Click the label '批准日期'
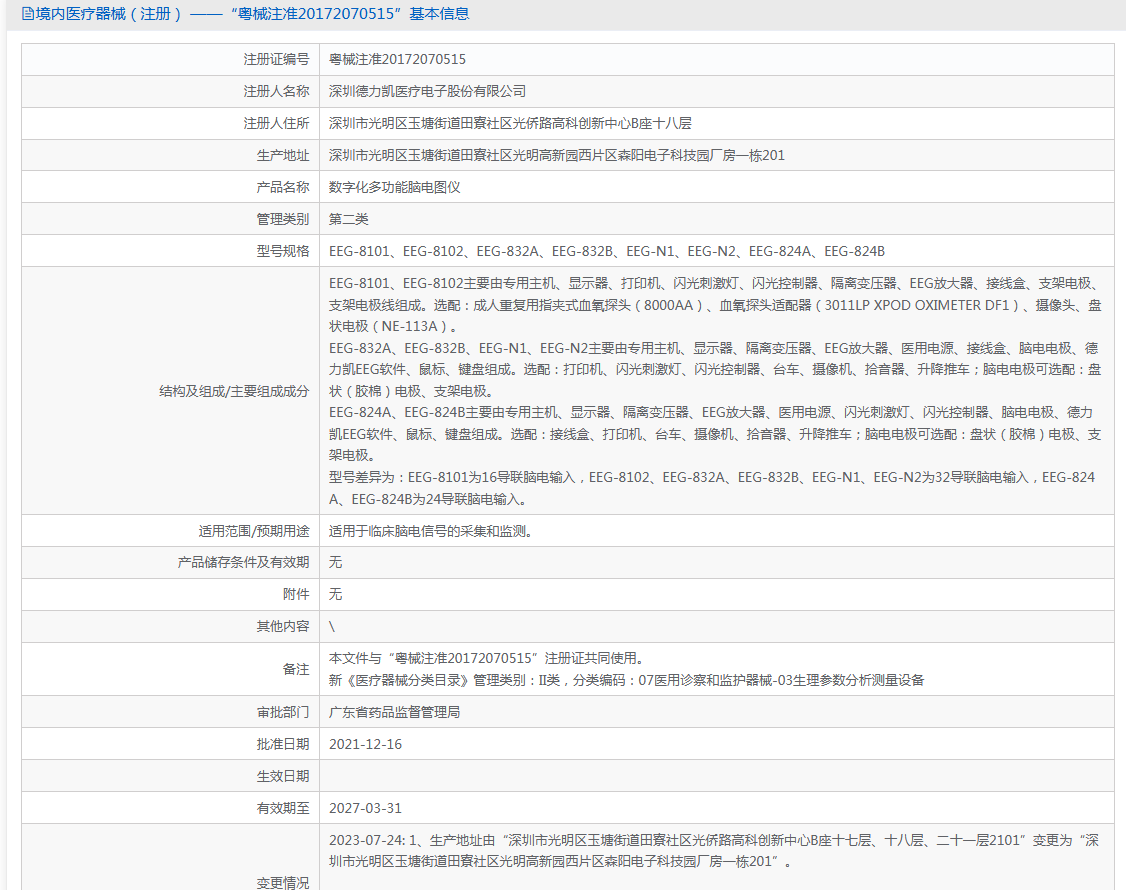1126x890 pixels. pyautogui.click(x=283, y=745)
